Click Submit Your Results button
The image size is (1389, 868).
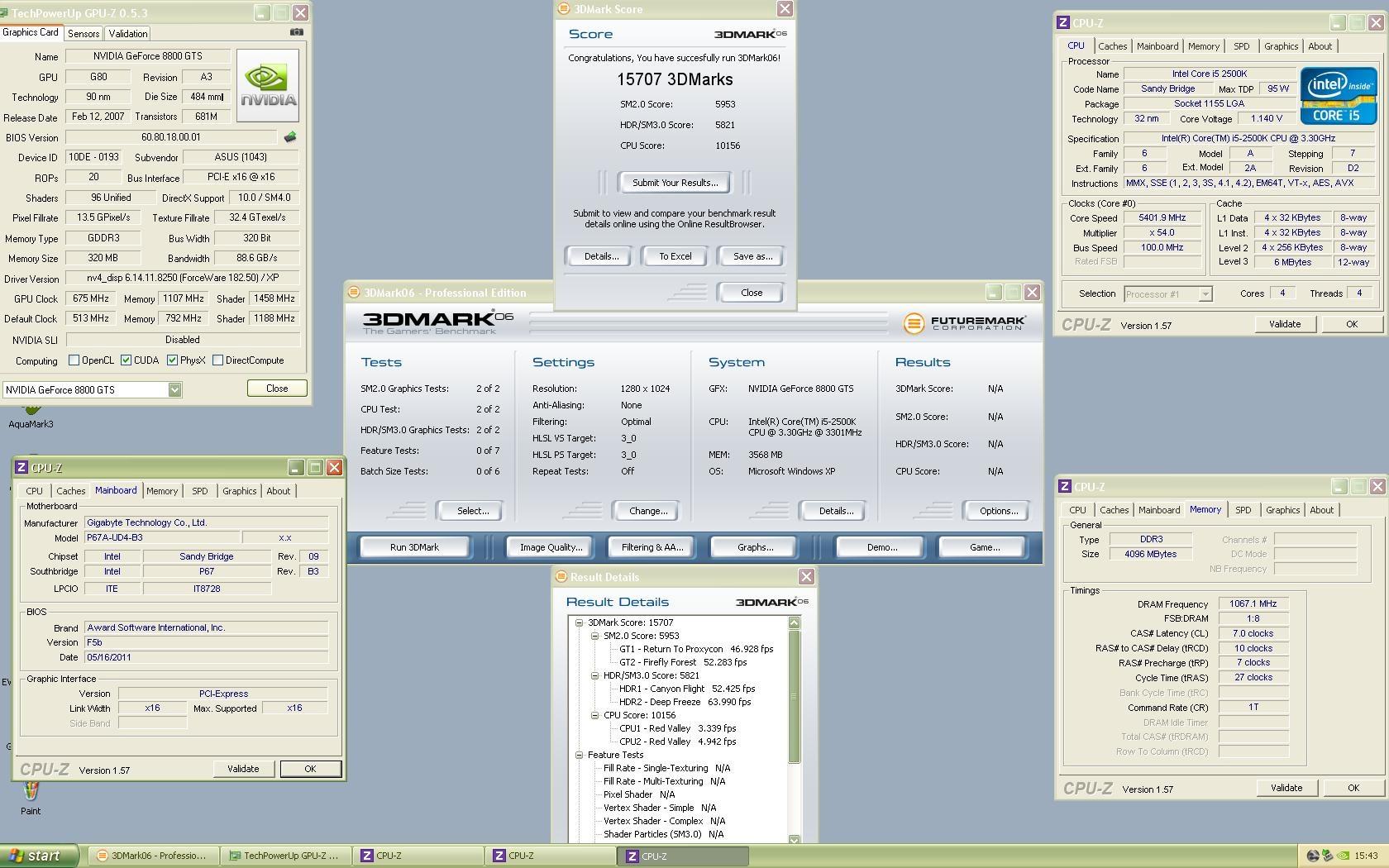tap(675, 183)
